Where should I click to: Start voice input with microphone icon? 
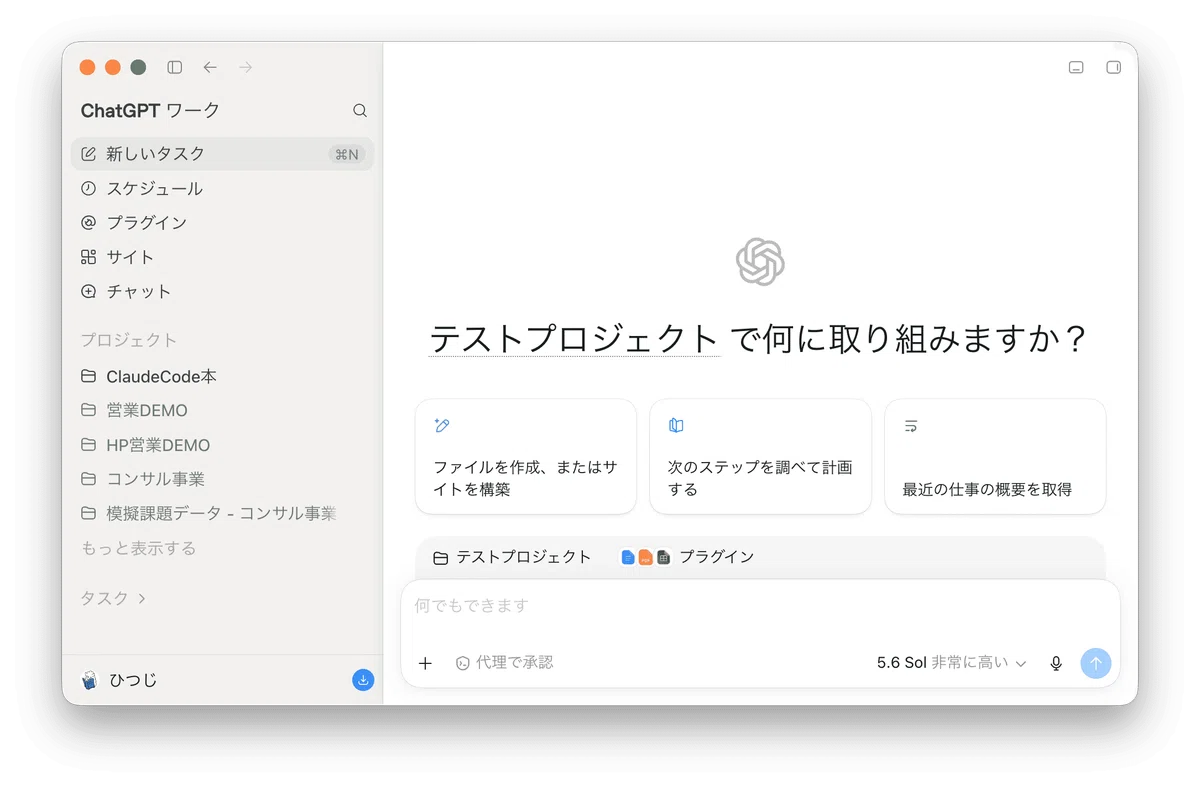tap(1056, 663)
